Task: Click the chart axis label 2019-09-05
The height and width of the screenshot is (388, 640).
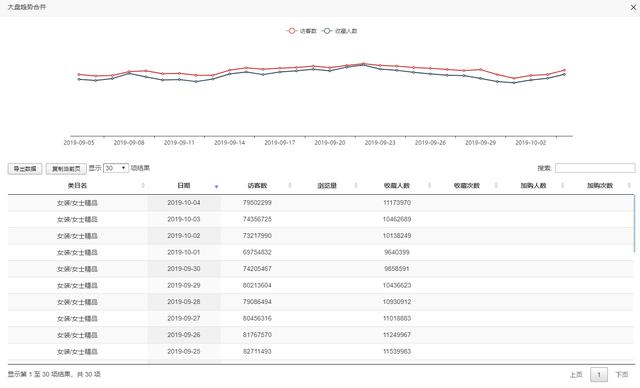Action: pos(79,143)
